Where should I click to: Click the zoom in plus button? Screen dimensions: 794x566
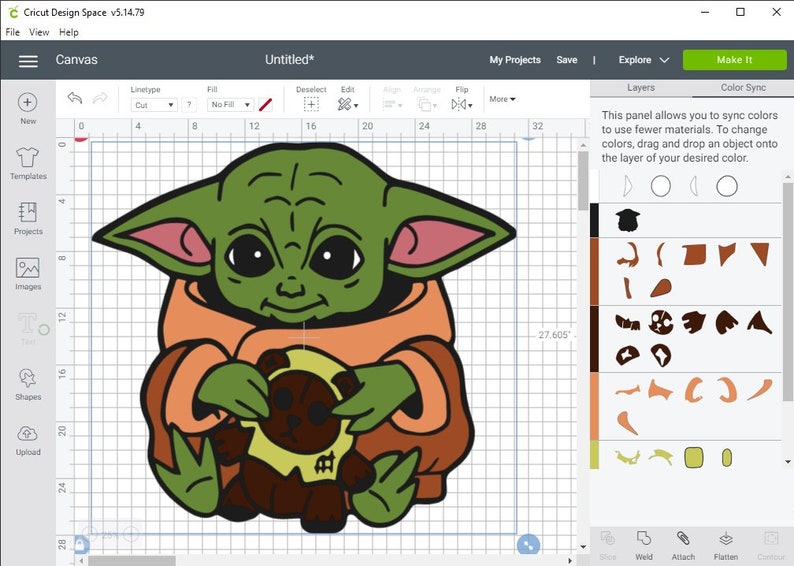pos(131,533)
